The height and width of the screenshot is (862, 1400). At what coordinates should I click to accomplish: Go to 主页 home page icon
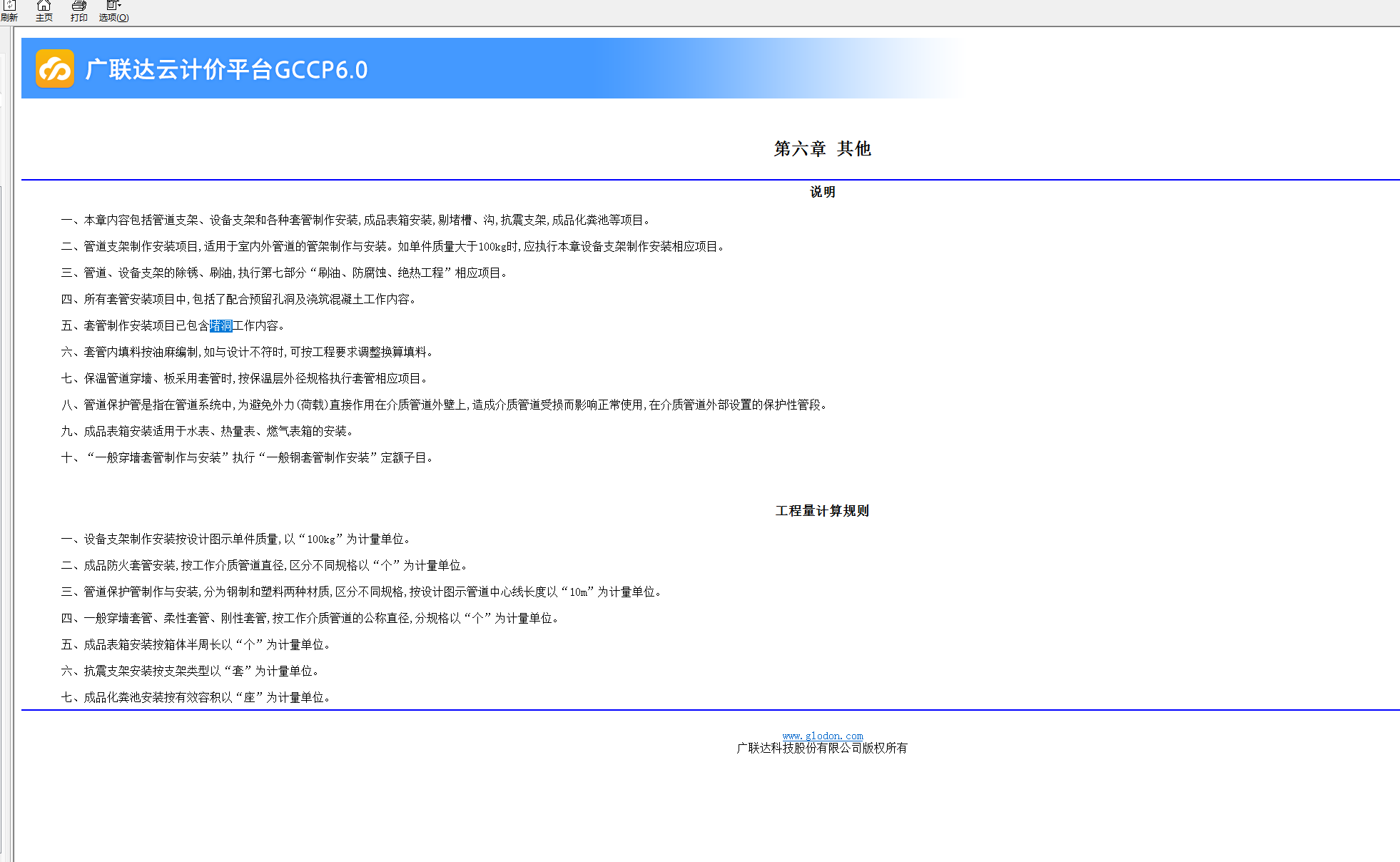point(44,11)
